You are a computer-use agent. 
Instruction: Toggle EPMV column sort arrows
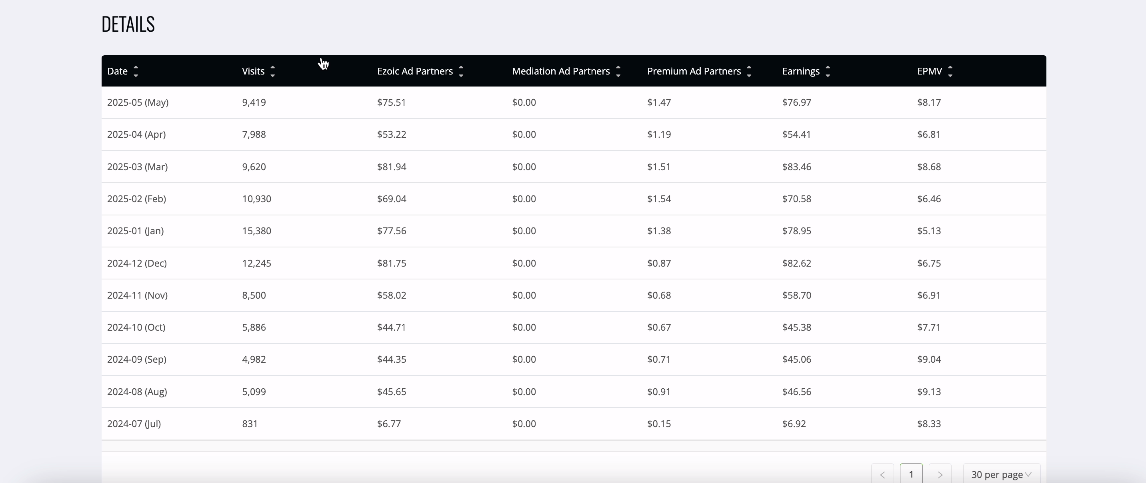(x=950, y=72)
